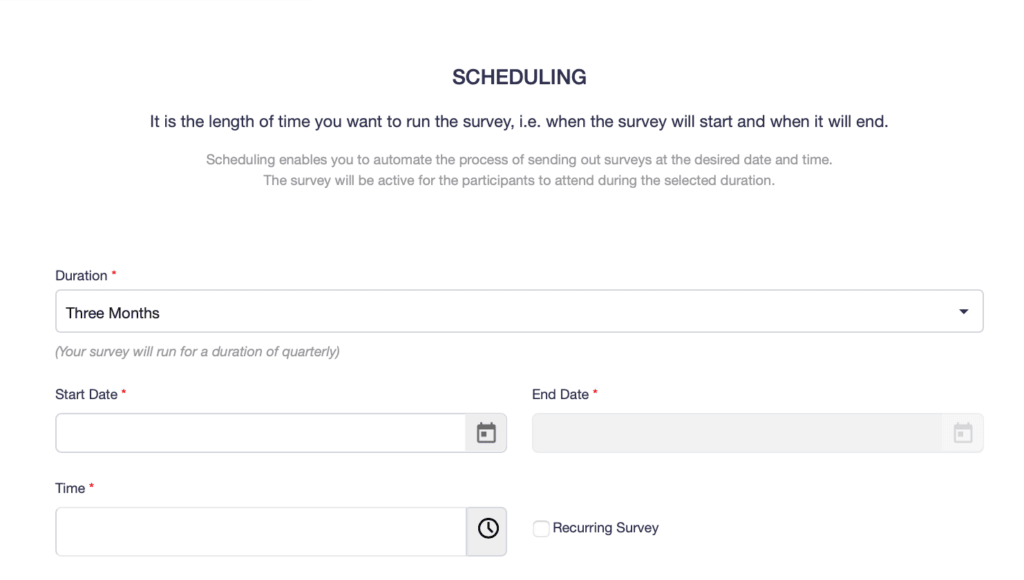Click the 'selected duration' description line
The image size is (1024, 580).
519,180
